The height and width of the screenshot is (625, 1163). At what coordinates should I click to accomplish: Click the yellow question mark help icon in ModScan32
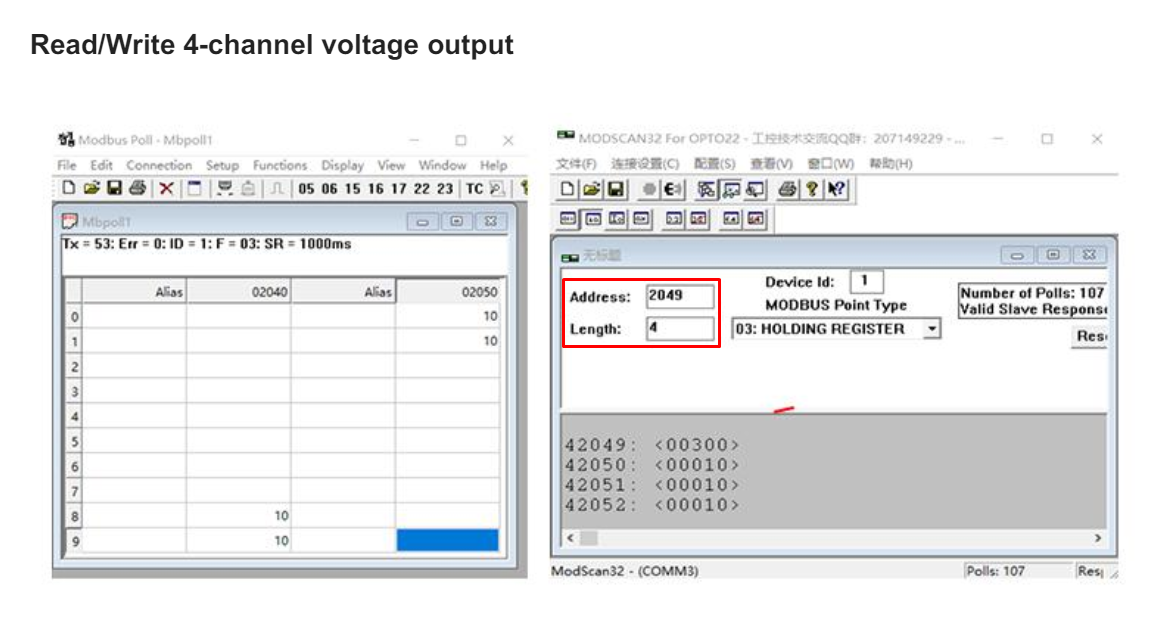click(812, 189)
